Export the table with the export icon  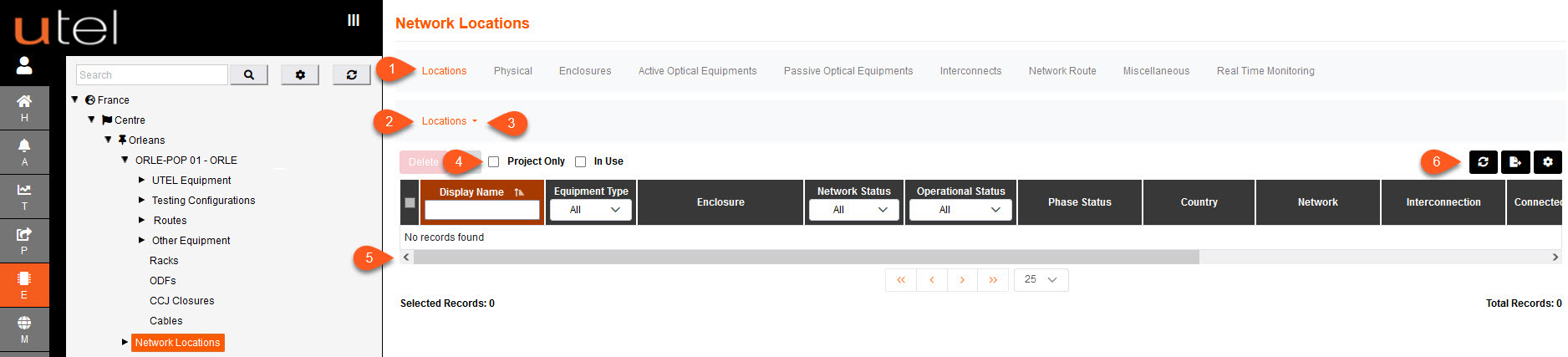pos(1515,161)
